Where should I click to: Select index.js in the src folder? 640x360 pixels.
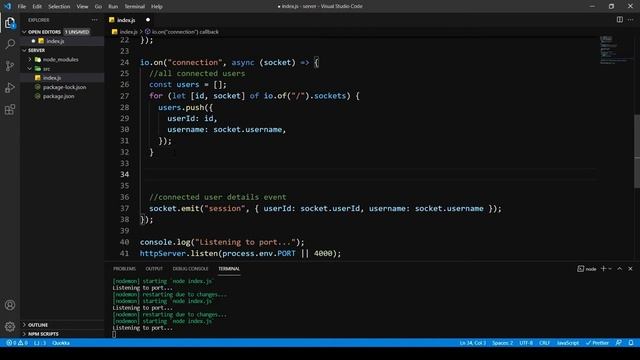(52, 78)
